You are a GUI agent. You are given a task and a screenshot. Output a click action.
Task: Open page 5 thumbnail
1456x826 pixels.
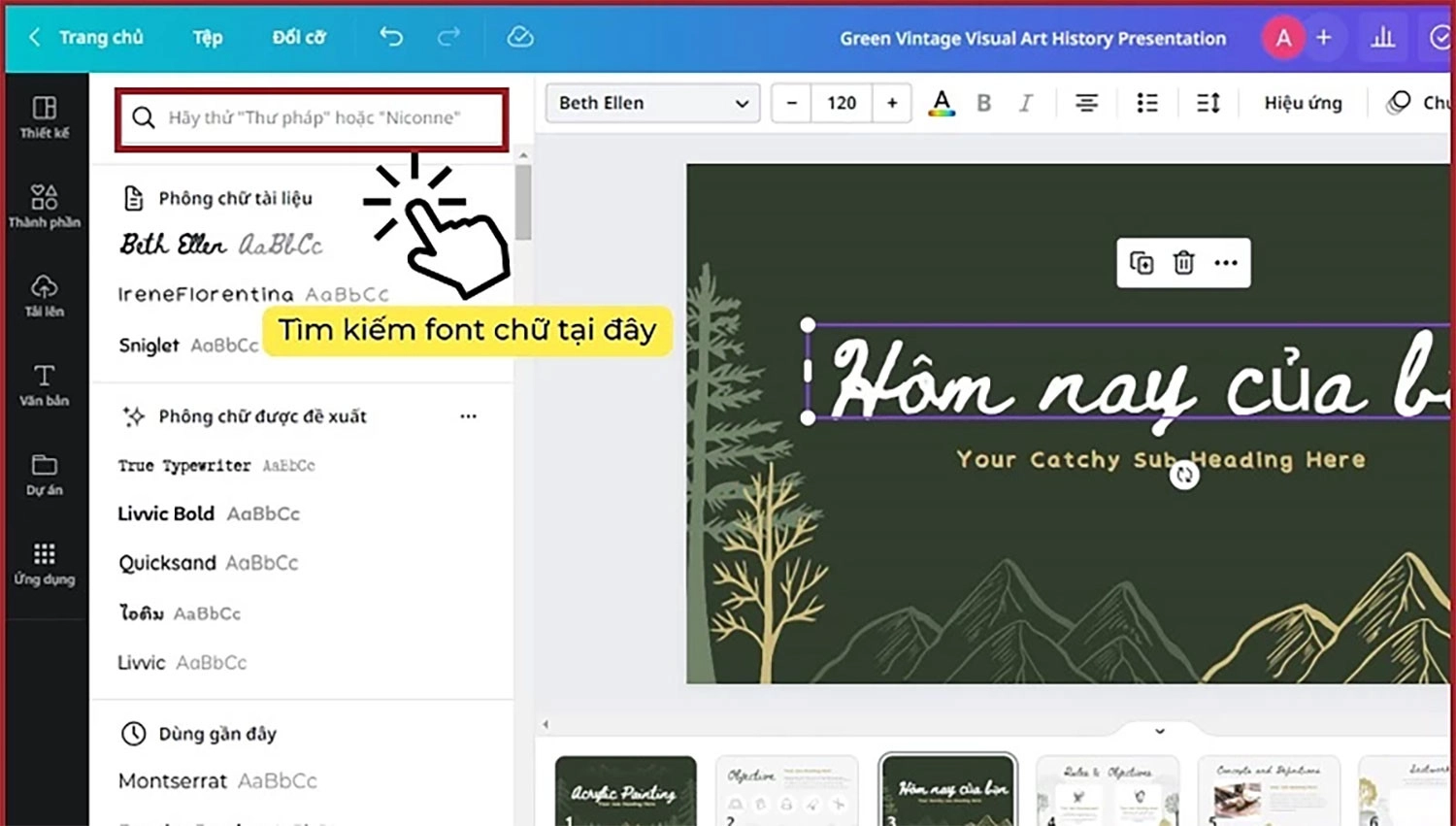[x=1269, y=791]
